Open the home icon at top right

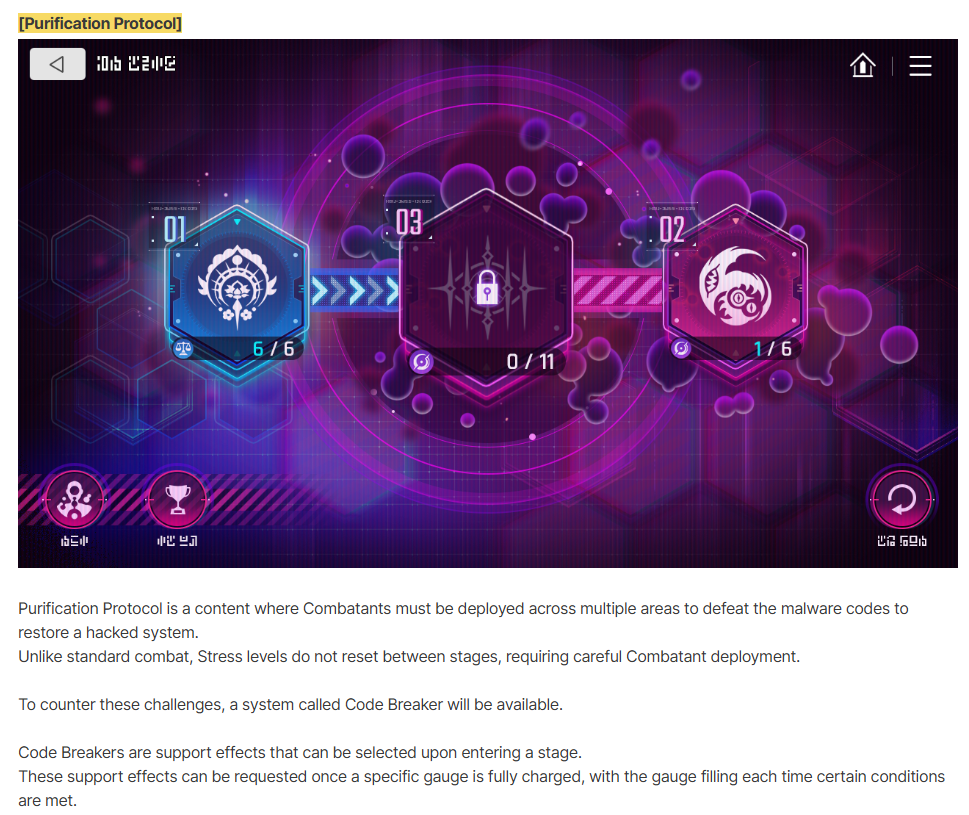(x=863, y=64)
